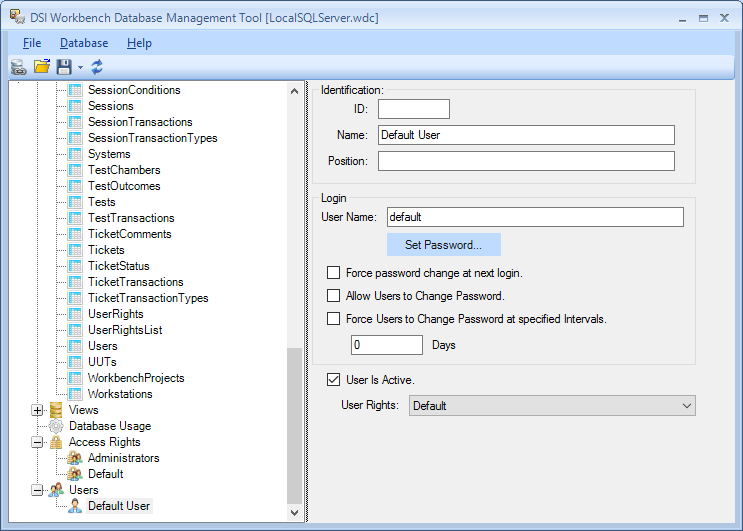The height and width of the screenshot is (531, 743).
Task: Expand the Views tree node
Action: coord(37,410)
